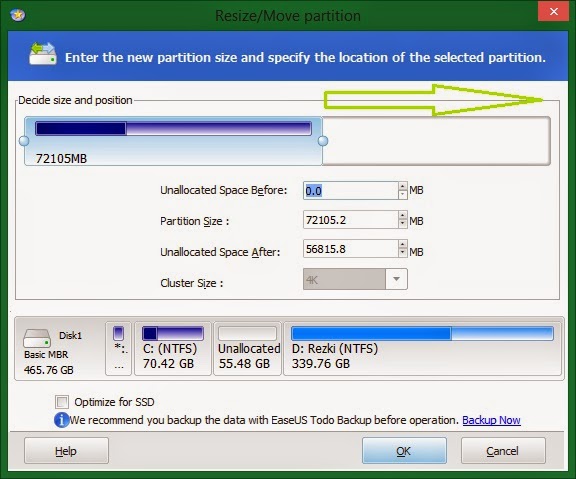This screenshot has height=479, width=576.
Task: Click the blue info icon near backup recommendation
Action: (x=61, y=420)
